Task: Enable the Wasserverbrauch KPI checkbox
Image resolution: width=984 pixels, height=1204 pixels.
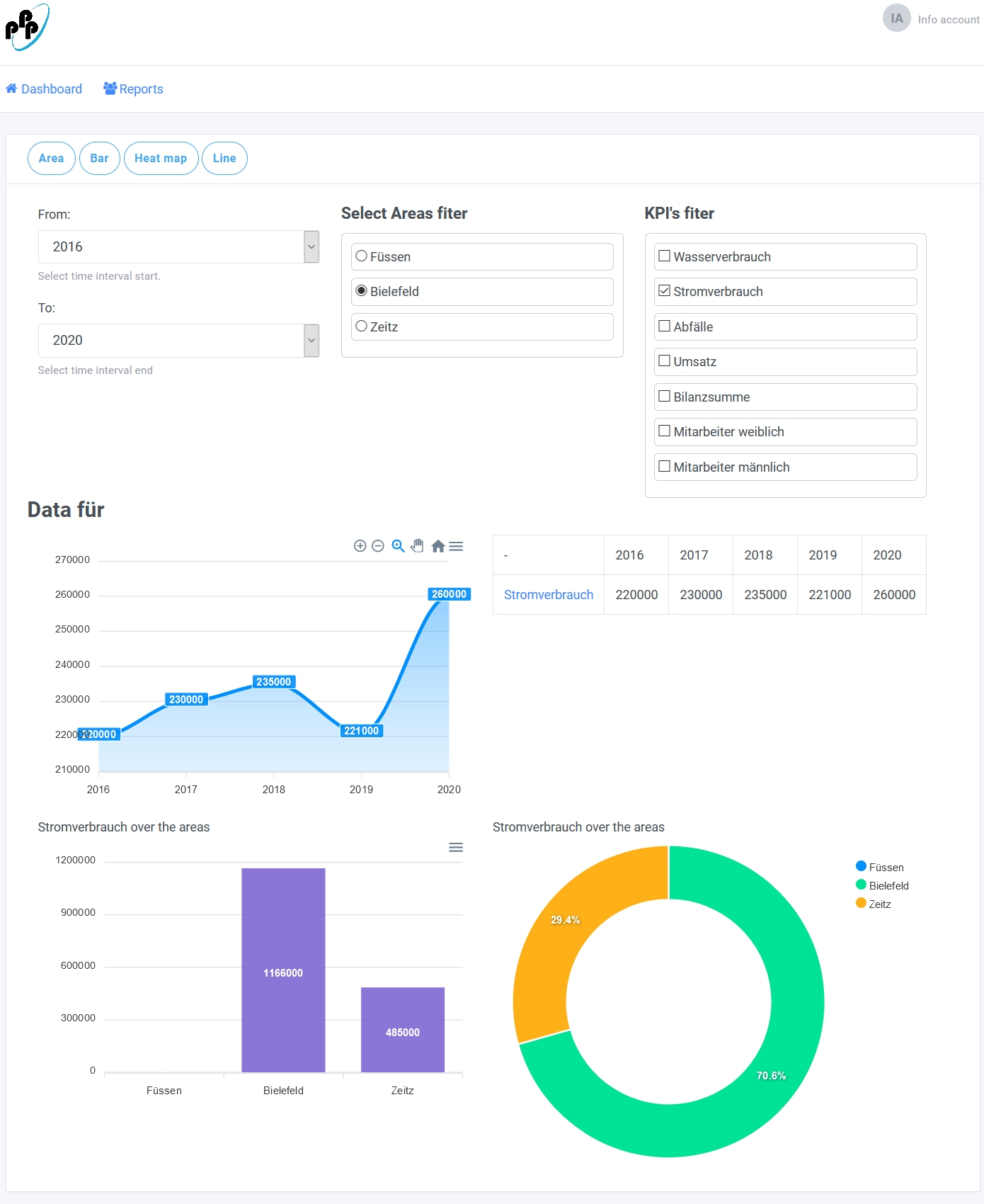Action: [x=664, y=256]
